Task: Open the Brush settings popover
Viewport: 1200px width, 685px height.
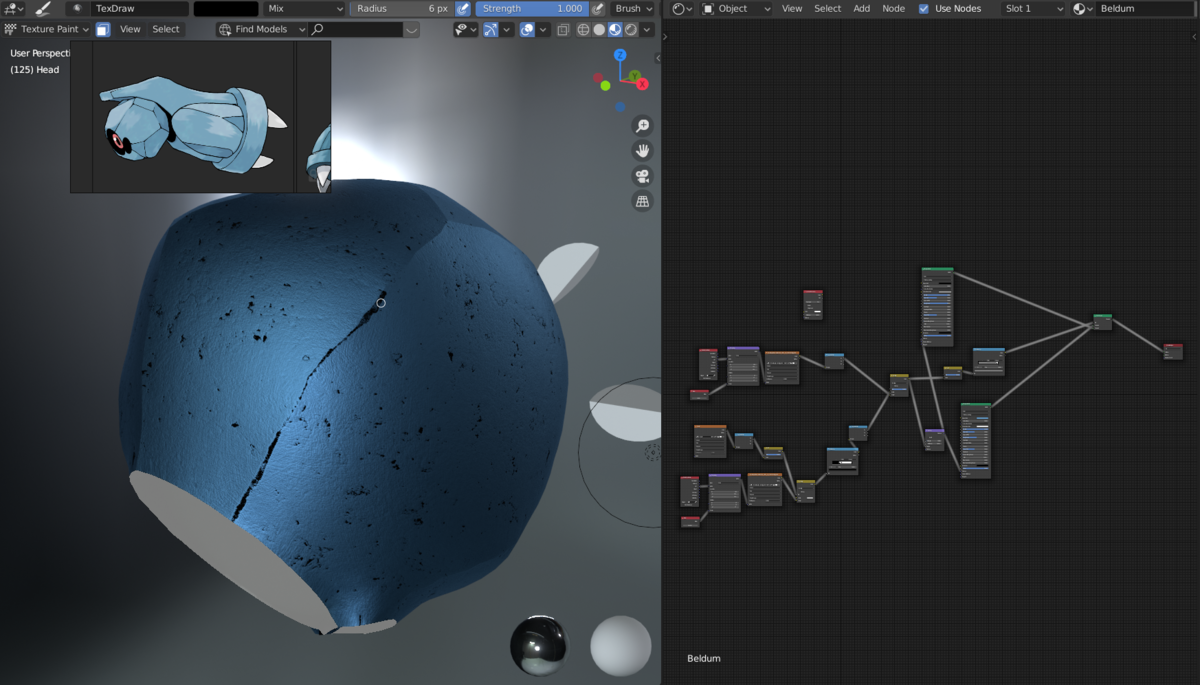Action: pyautogui.click(x=633, y=8)
